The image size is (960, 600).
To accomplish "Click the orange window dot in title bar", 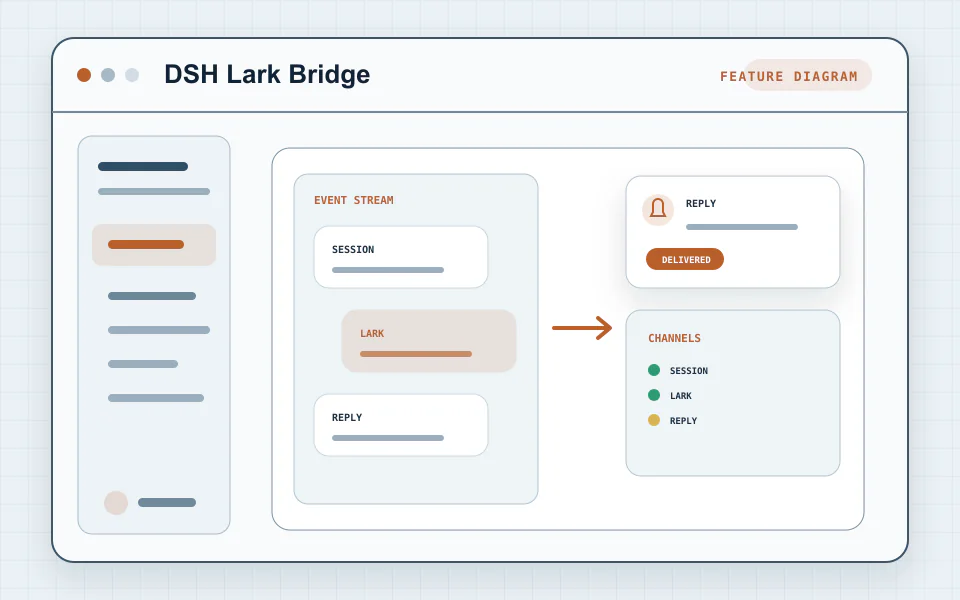I will coord(84,75).
